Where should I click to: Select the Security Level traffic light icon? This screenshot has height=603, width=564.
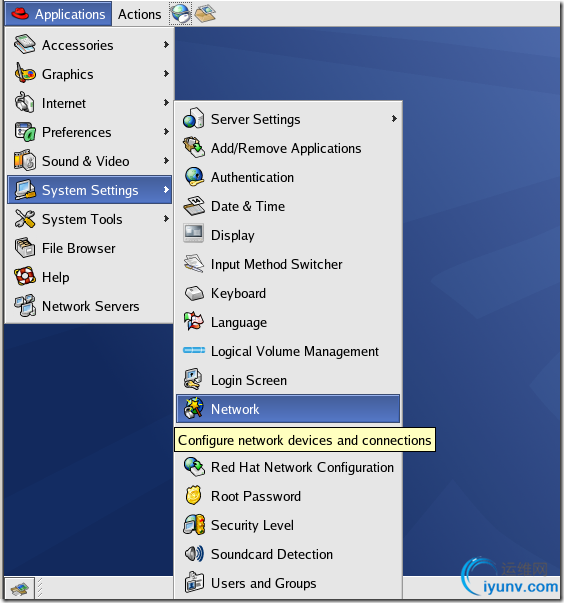tap(194, 525)
